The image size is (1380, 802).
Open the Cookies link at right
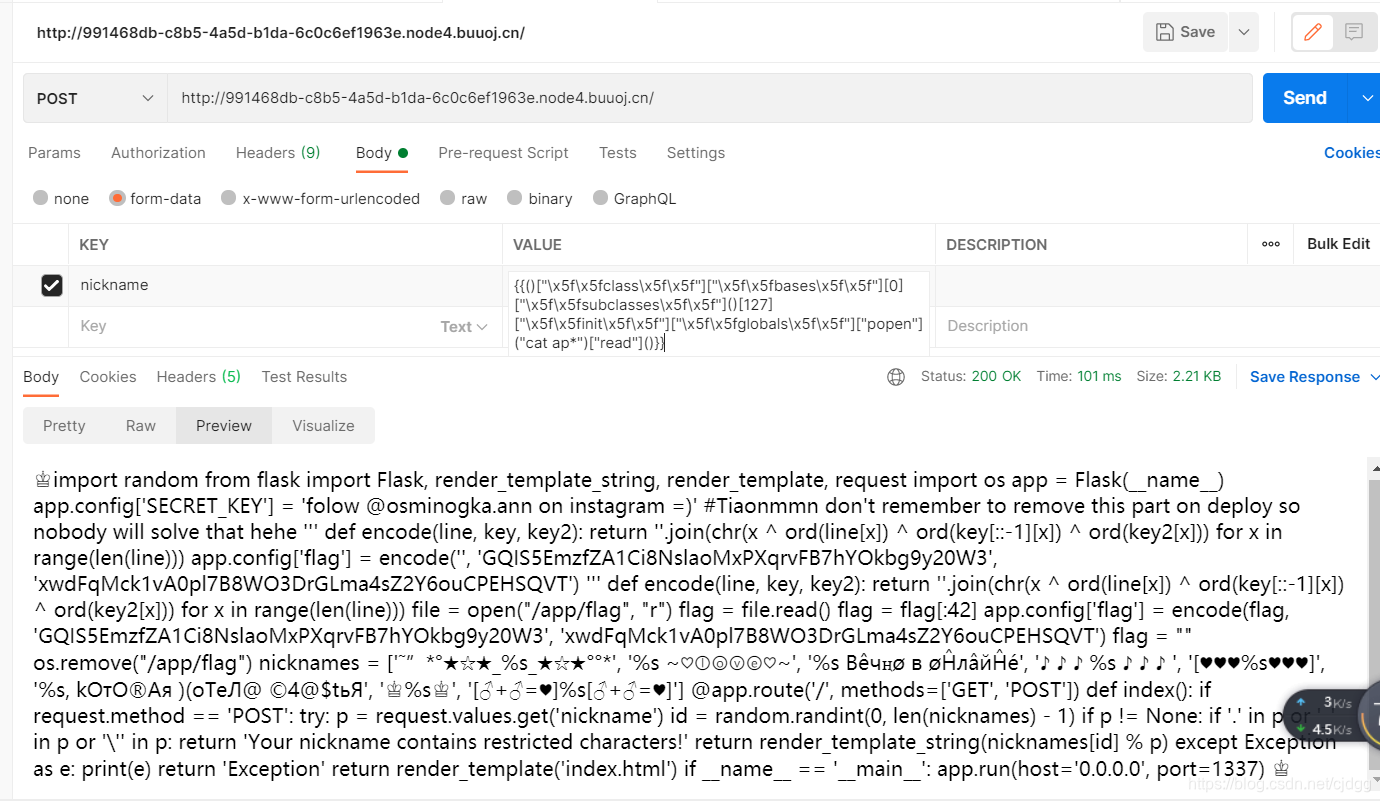coord(1351,153)
